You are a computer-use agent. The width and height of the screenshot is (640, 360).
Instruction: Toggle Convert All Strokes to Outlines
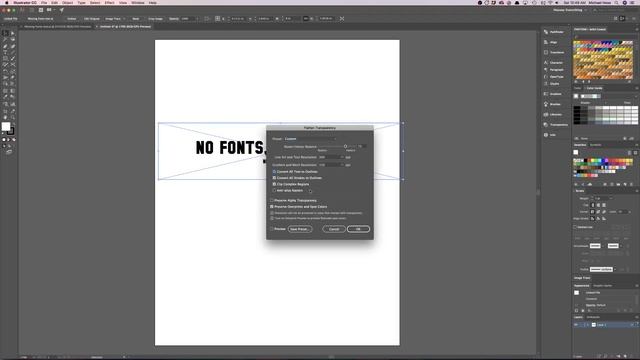274,178
